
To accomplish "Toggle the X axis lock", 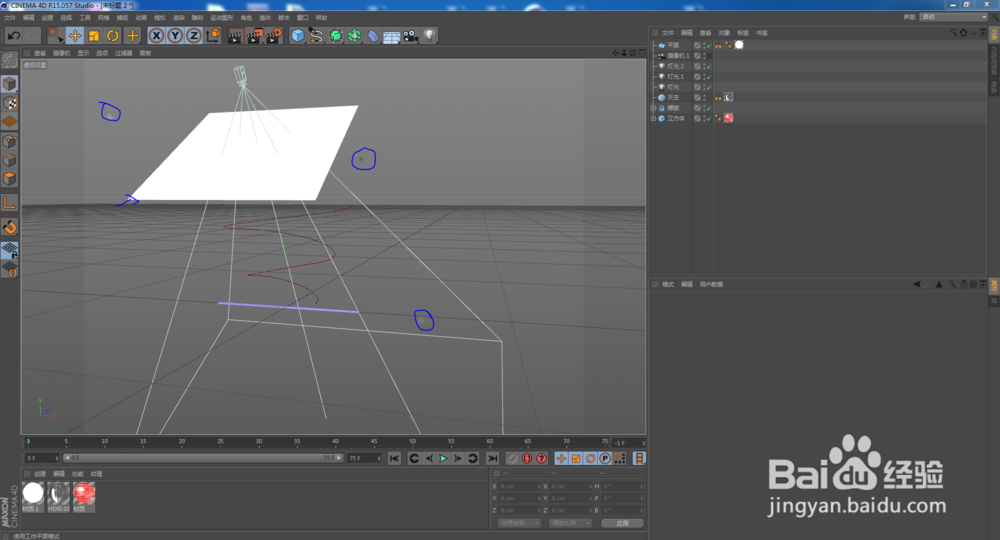I will pyautogui.click(x=156, y=36).
